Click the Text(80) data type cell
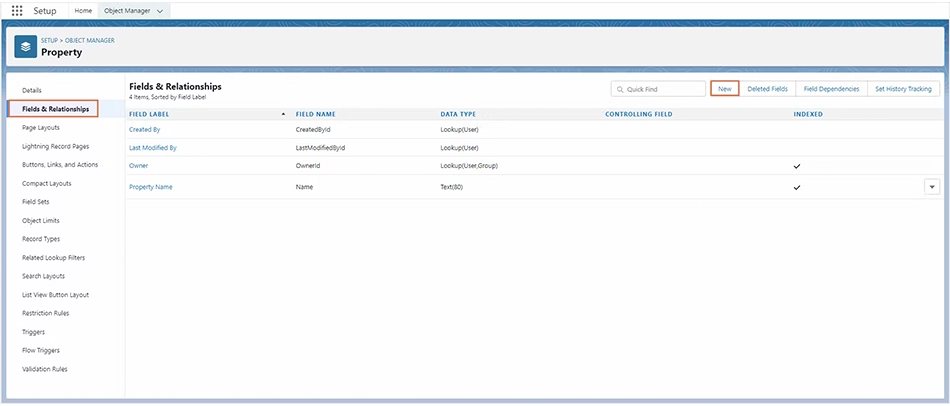Screen dimensions: 950x406 452,187
